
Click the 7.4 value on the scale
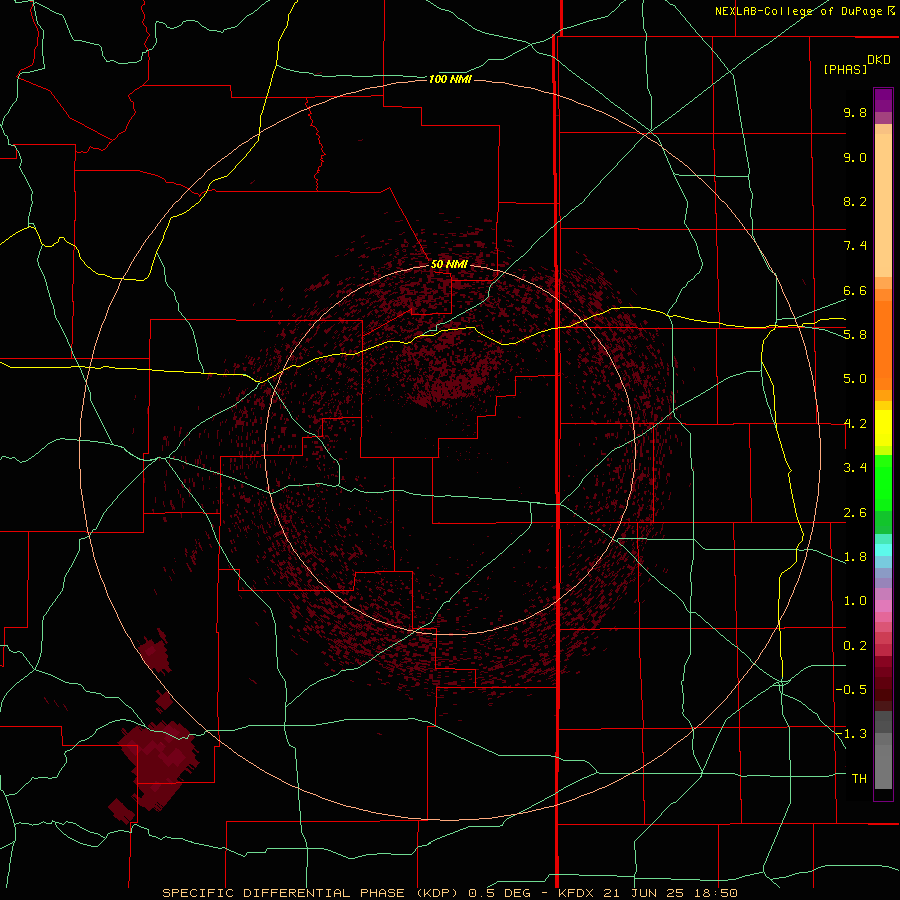pos(855,246)
